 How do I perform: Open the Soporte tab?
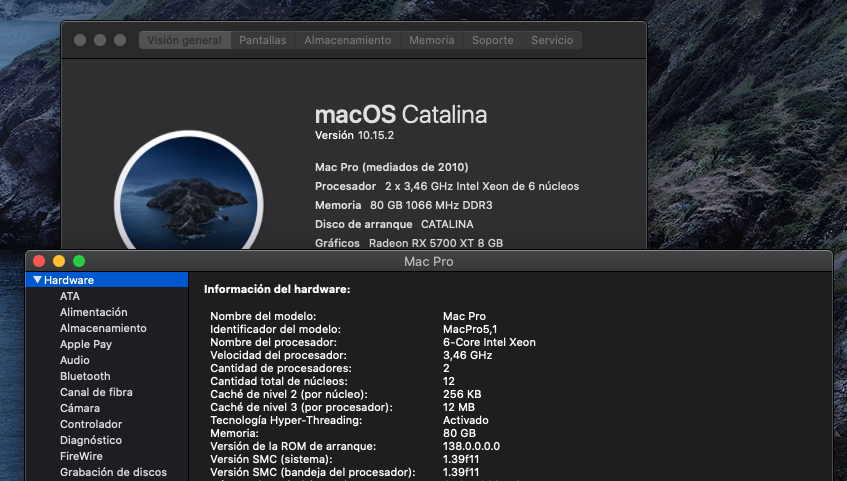[493, 40]
